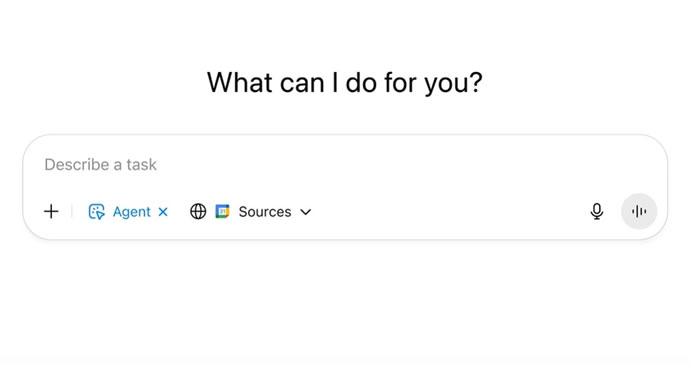Image resolution: width=690 pixels, height=365 pixels.
Task: Click the Google Calendar source icon
Action: coord(223,212)
